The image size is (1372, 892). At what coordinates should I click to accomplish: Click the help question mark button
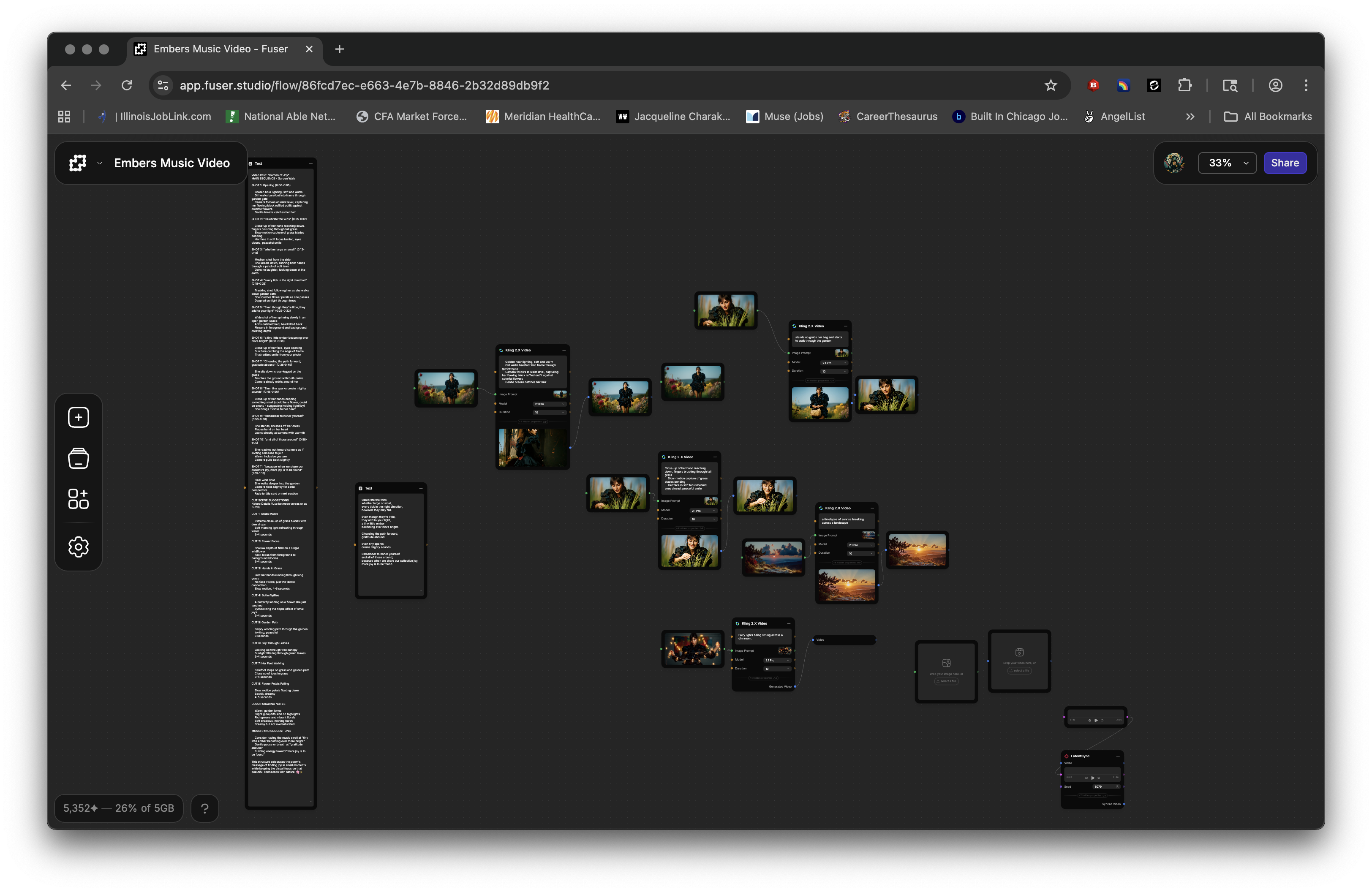(x=204, y=808)
